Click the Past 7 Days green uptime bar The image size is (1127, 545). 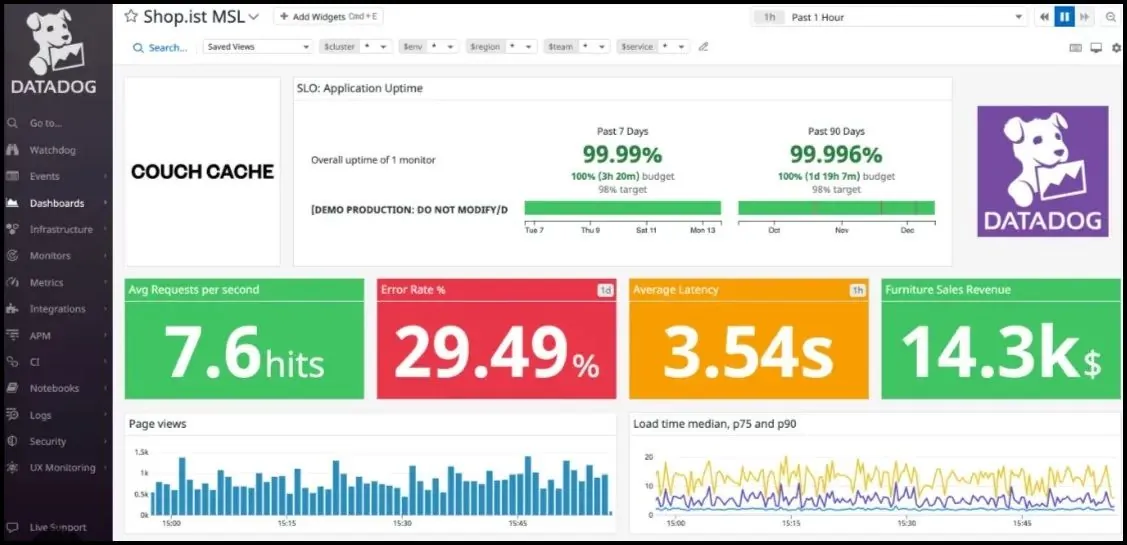tap(622, 208)
